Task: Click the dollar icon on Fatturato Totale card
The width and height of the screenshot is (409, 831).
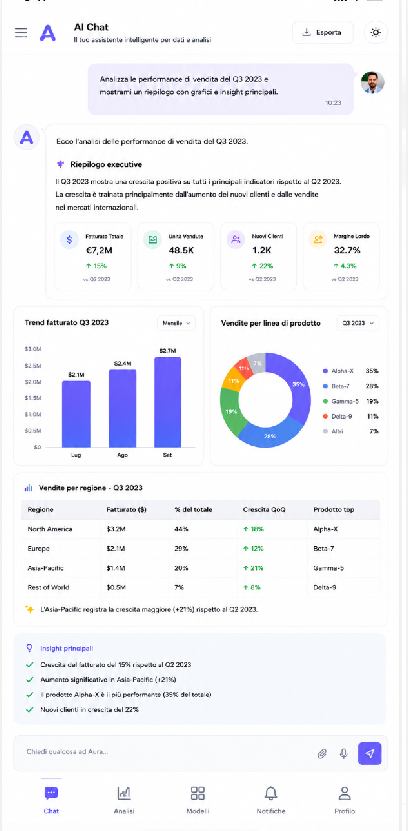Action: [x=69, y=240]
